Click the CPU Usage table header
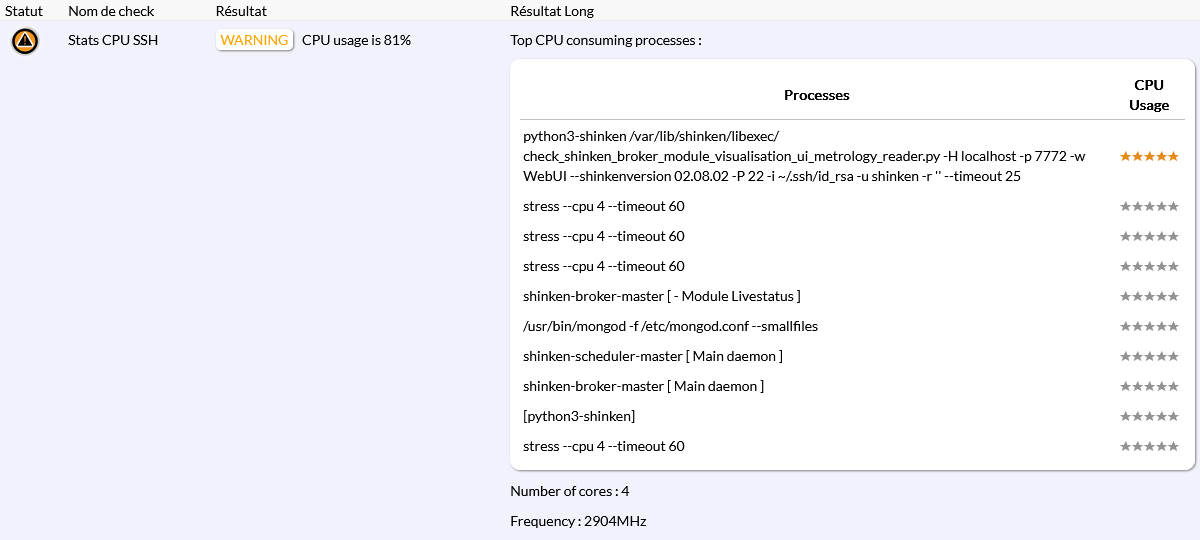The image size is (1200, 540). (1149, 95)
